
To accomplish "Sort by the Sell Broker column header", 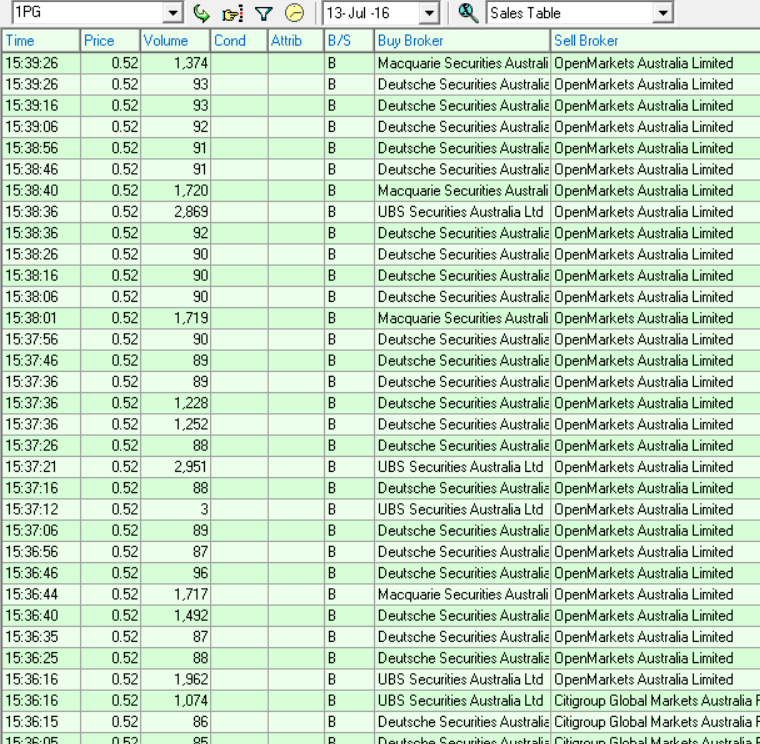I will (x=655, y=41).
